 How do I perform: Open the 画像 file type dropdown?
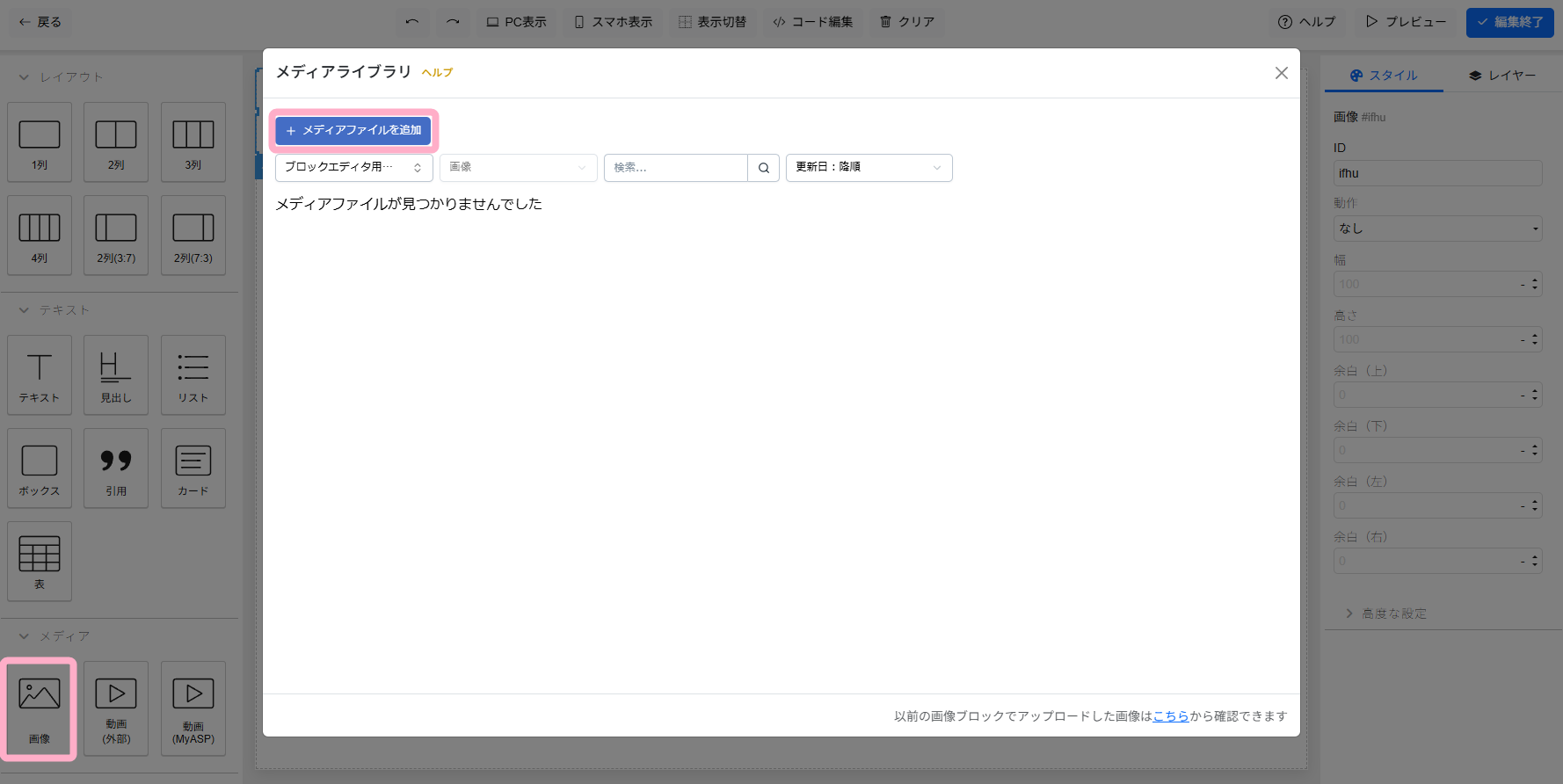click(x=518, y=168)
